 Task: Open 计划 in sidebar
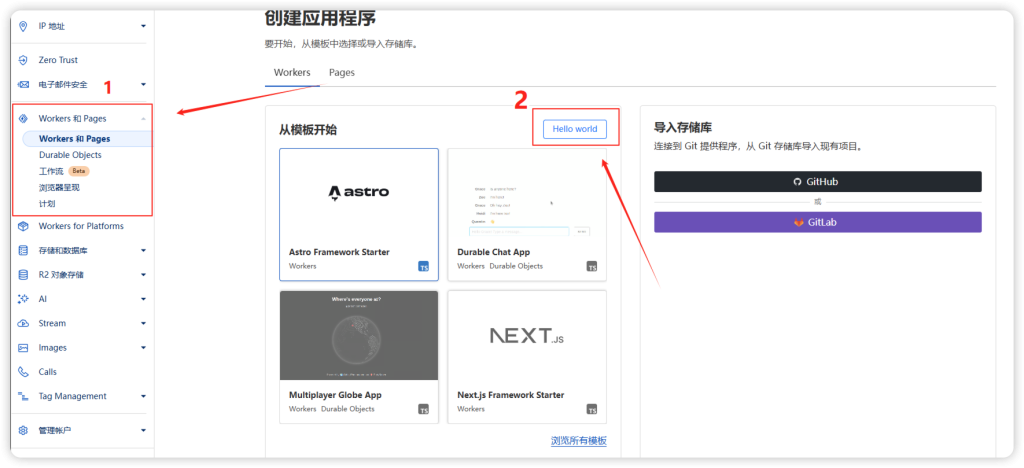click(46, 204)
